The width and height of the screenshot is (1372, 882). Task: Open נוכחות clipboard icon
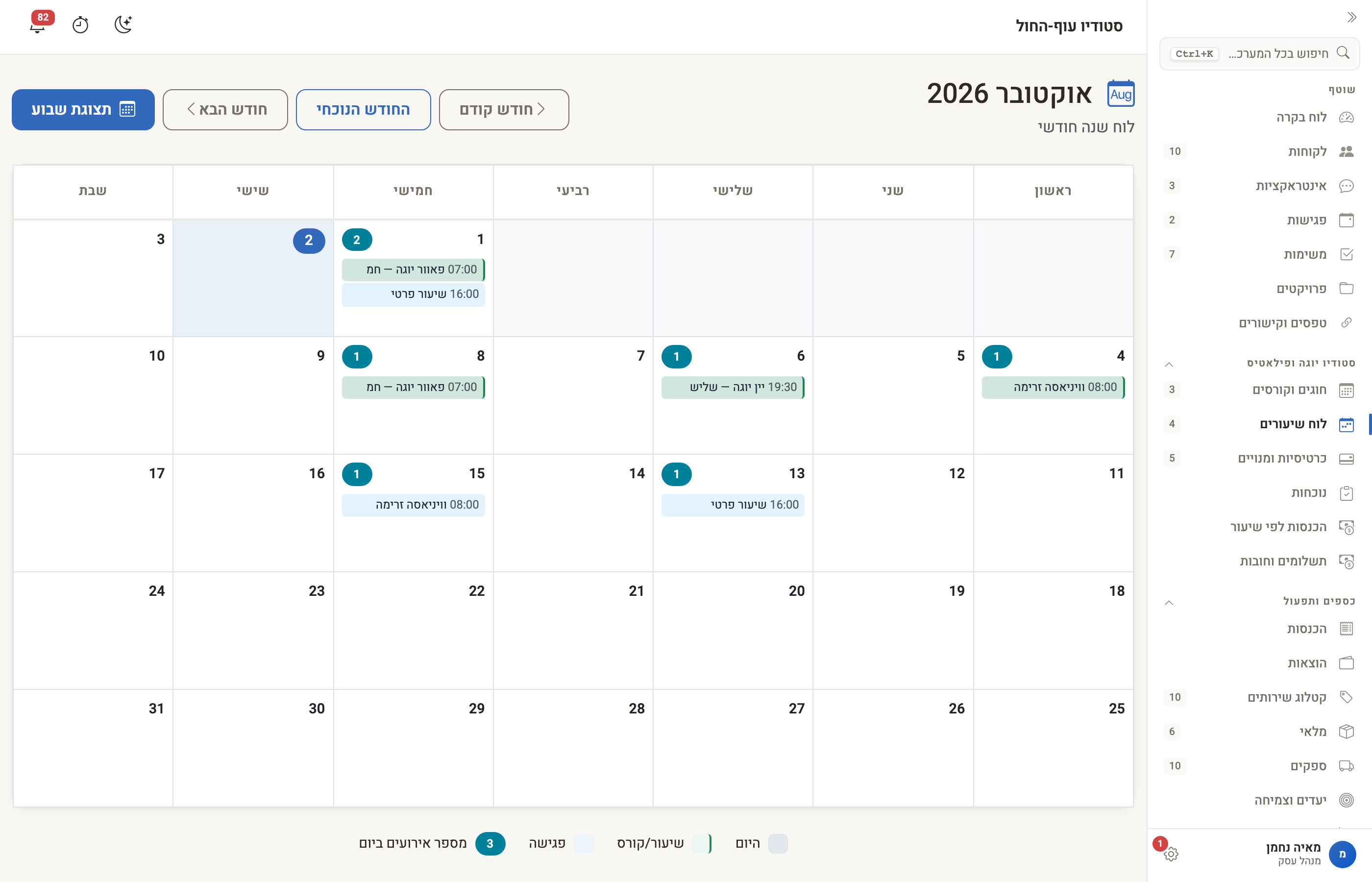pyautogui.click(x=1346, y=493)
